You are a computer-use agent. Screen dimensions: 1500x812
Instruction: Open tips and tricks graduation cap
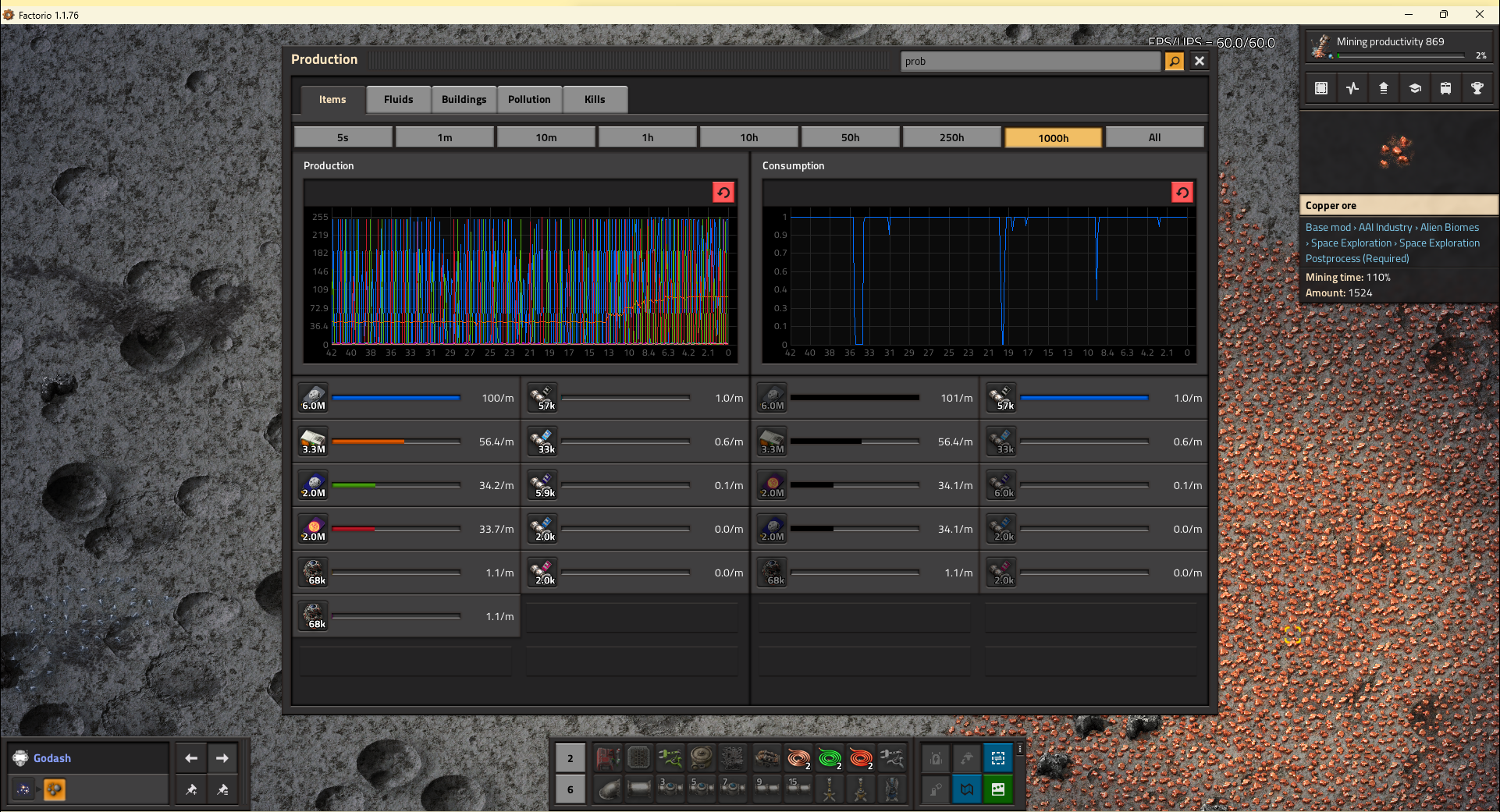1415,88
